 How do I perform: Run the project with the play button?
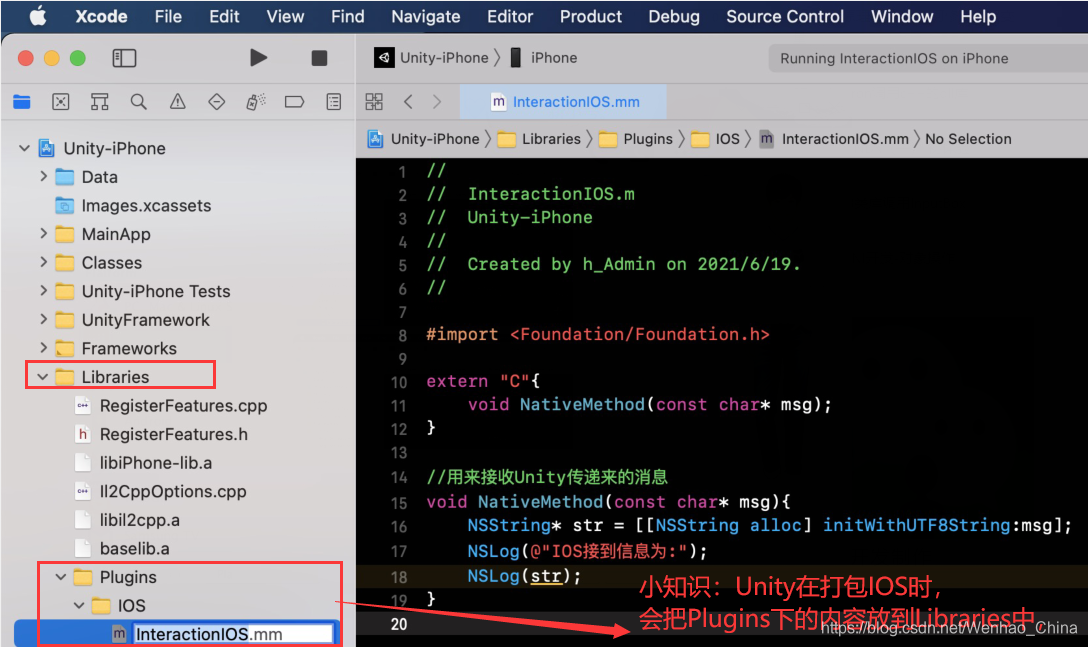258,58
